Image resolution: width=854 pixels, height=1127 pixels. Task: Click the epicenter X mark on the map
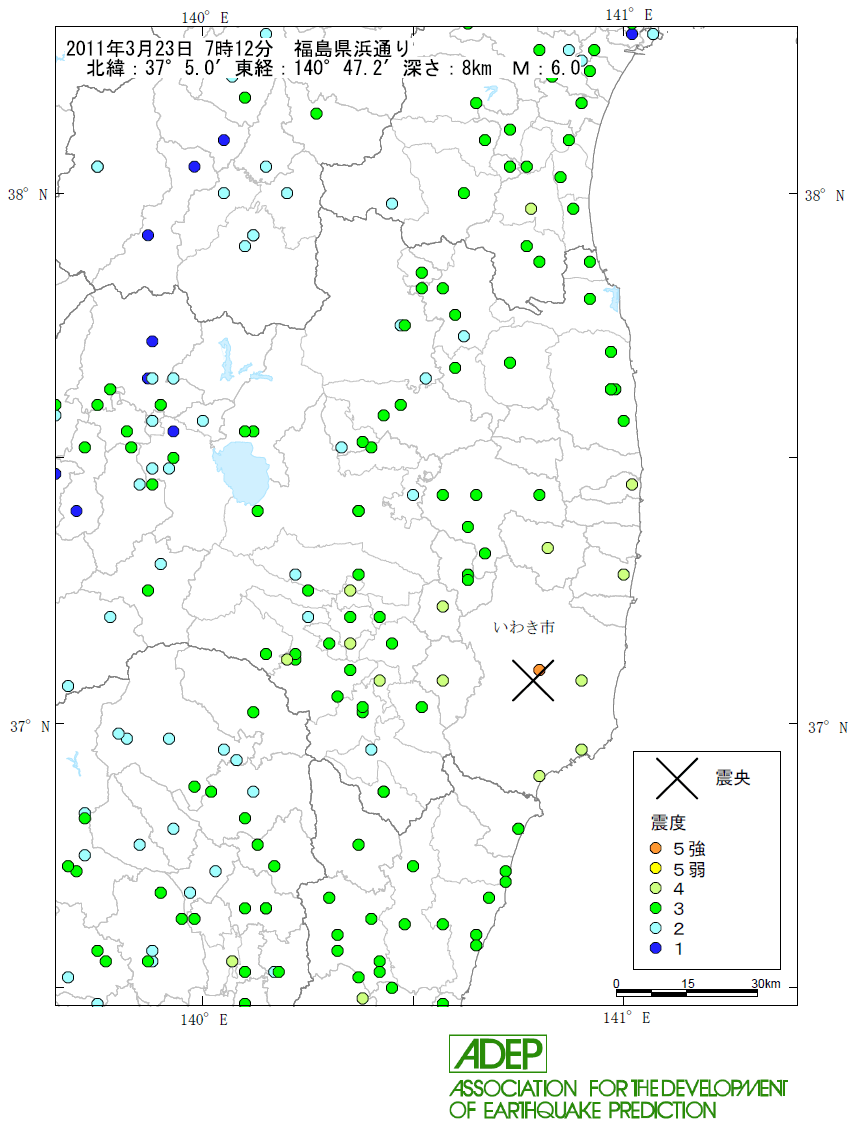coord(533,680)
